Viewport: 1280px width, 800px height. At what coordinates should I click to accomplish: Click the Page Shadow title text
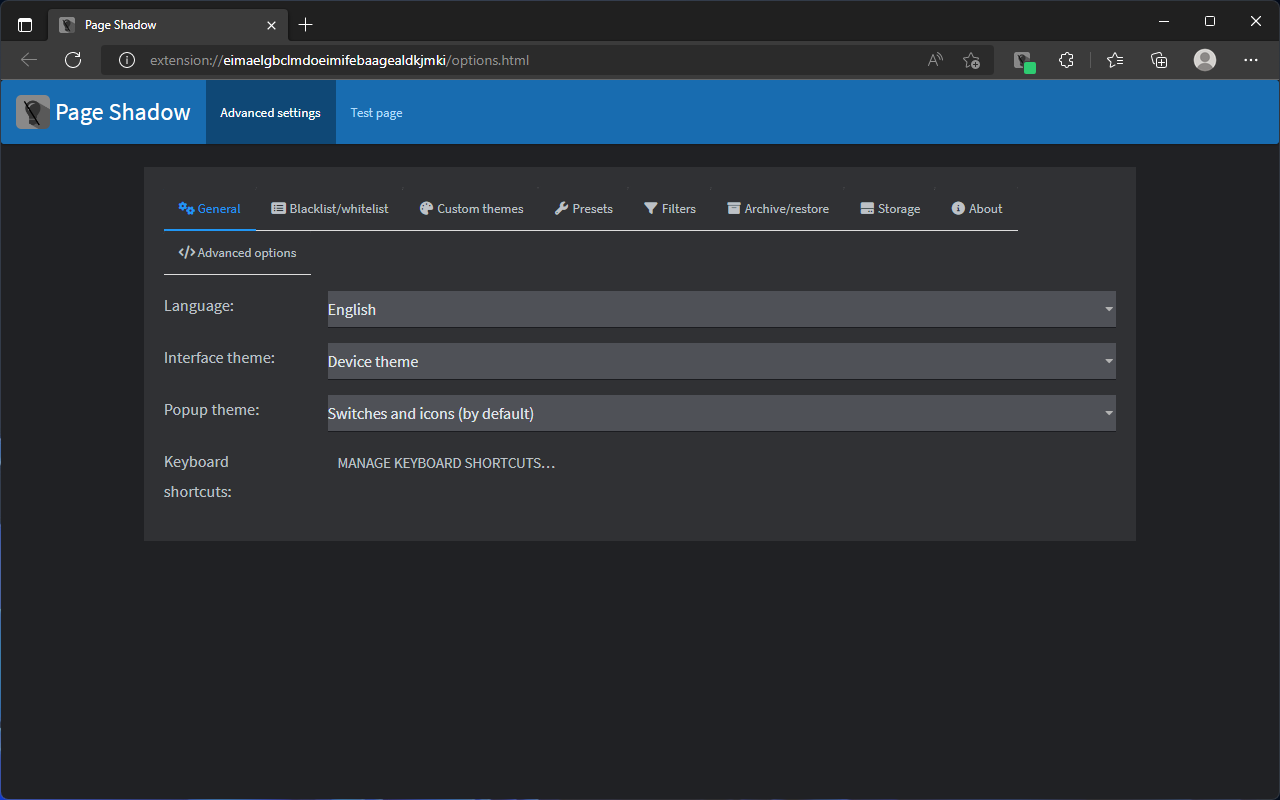(123, 112)
